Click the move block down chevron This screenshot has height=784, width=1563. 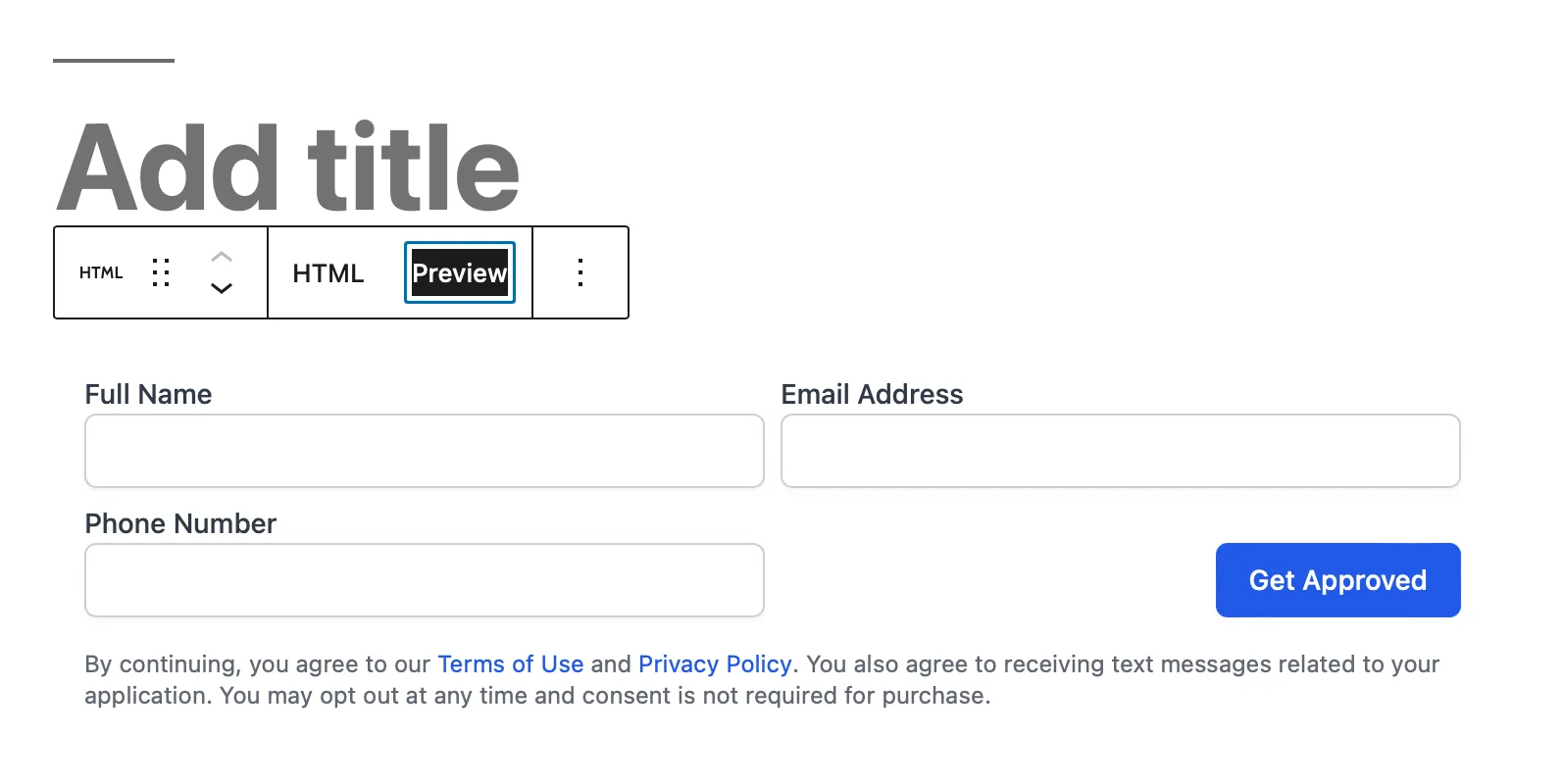click(222, 289)
